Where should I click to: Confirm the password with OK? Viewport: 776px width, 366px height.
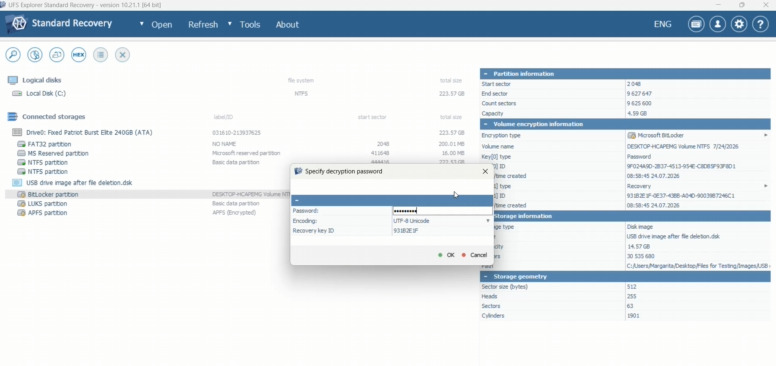[446, 255]
